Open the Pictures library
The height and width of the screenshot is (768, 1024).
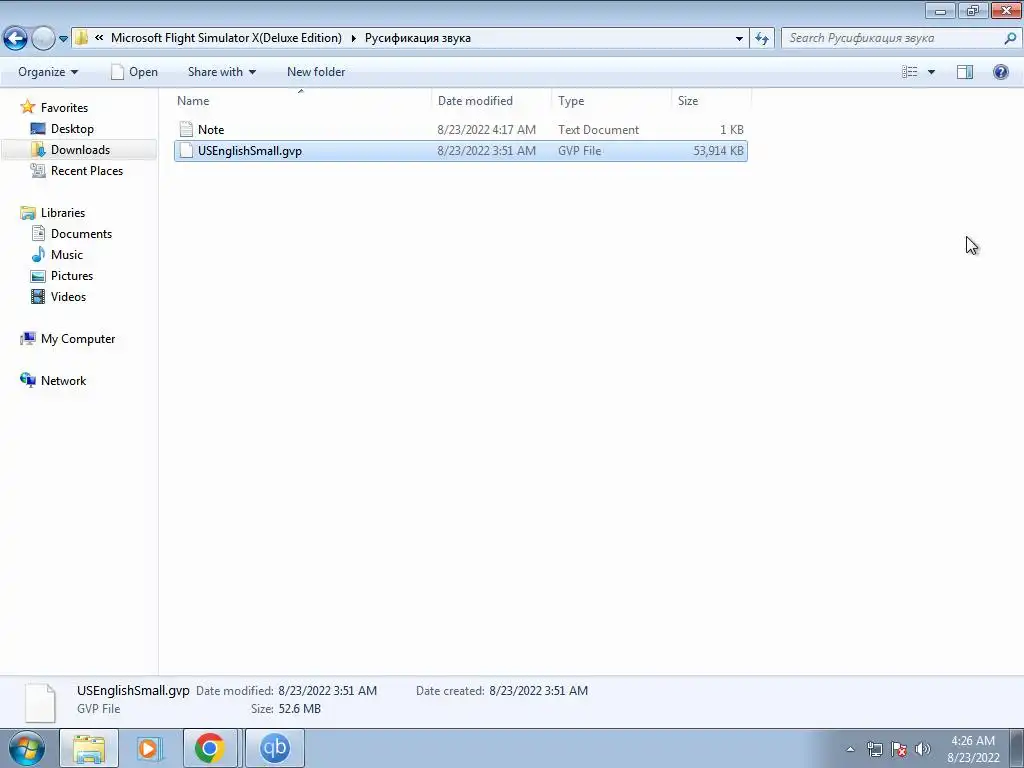pyautogui.click(x=72, y=276)
